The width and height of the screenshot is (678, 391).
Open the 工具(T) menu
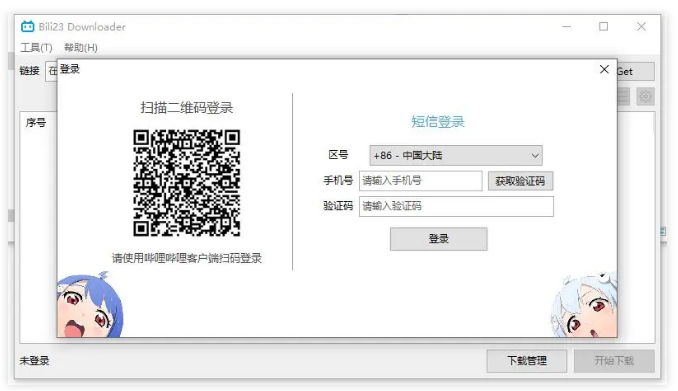(36, 48)
